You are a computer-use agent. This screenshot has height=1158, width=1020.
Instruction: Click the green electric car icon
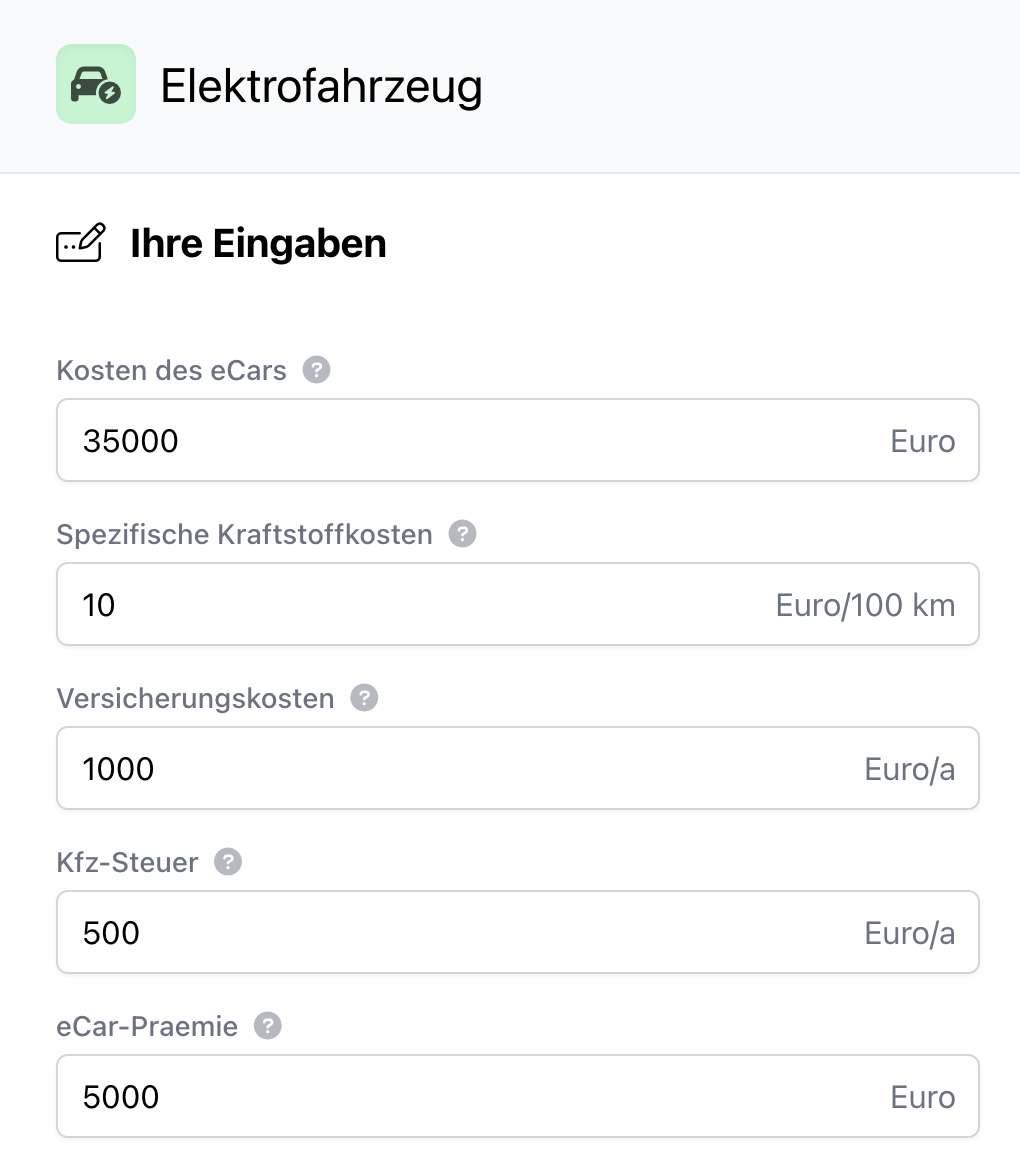(x=96, y=84)
